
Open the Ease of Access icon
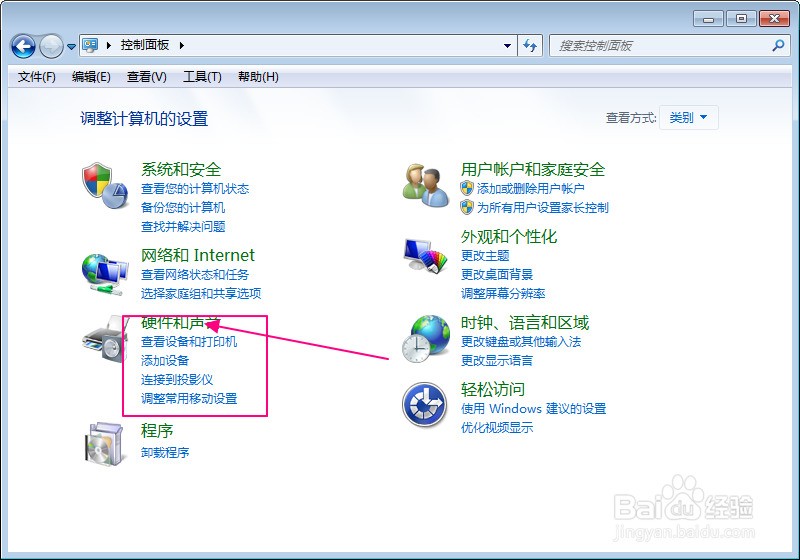(x=424, y=405)
